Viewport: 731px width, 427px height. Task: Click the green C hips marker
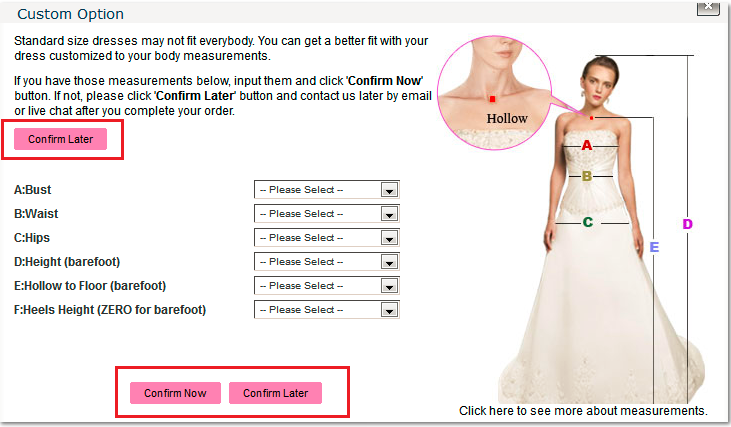[x=588, y=222]
